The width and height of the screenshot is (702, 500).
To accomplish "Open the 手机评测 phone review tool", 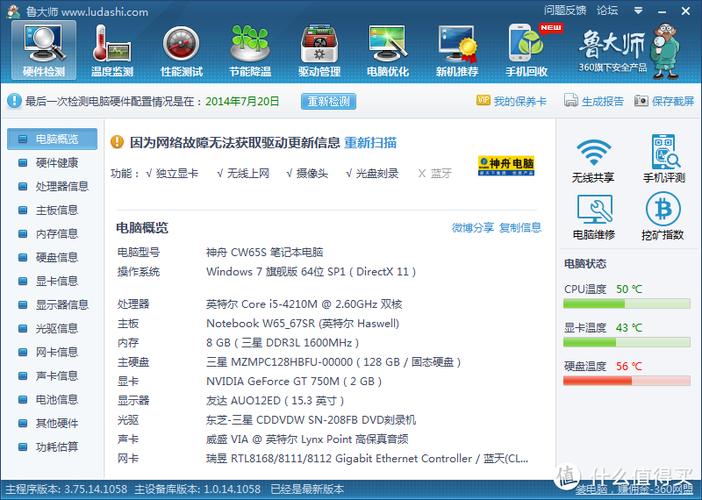I will (x=664, y=158).
